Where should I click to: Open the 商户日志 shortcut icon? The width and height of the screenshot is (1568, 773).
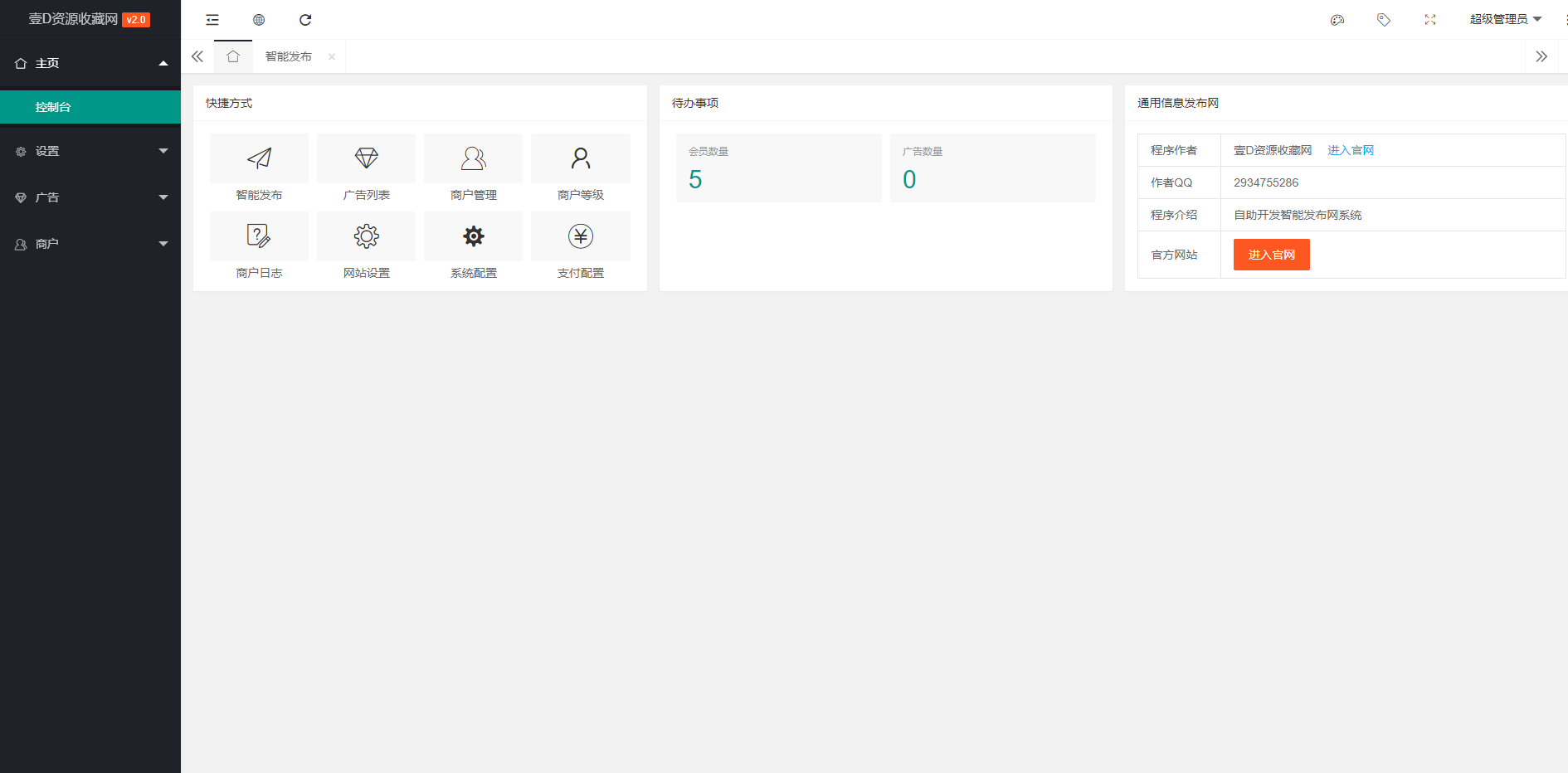[259, 236]
